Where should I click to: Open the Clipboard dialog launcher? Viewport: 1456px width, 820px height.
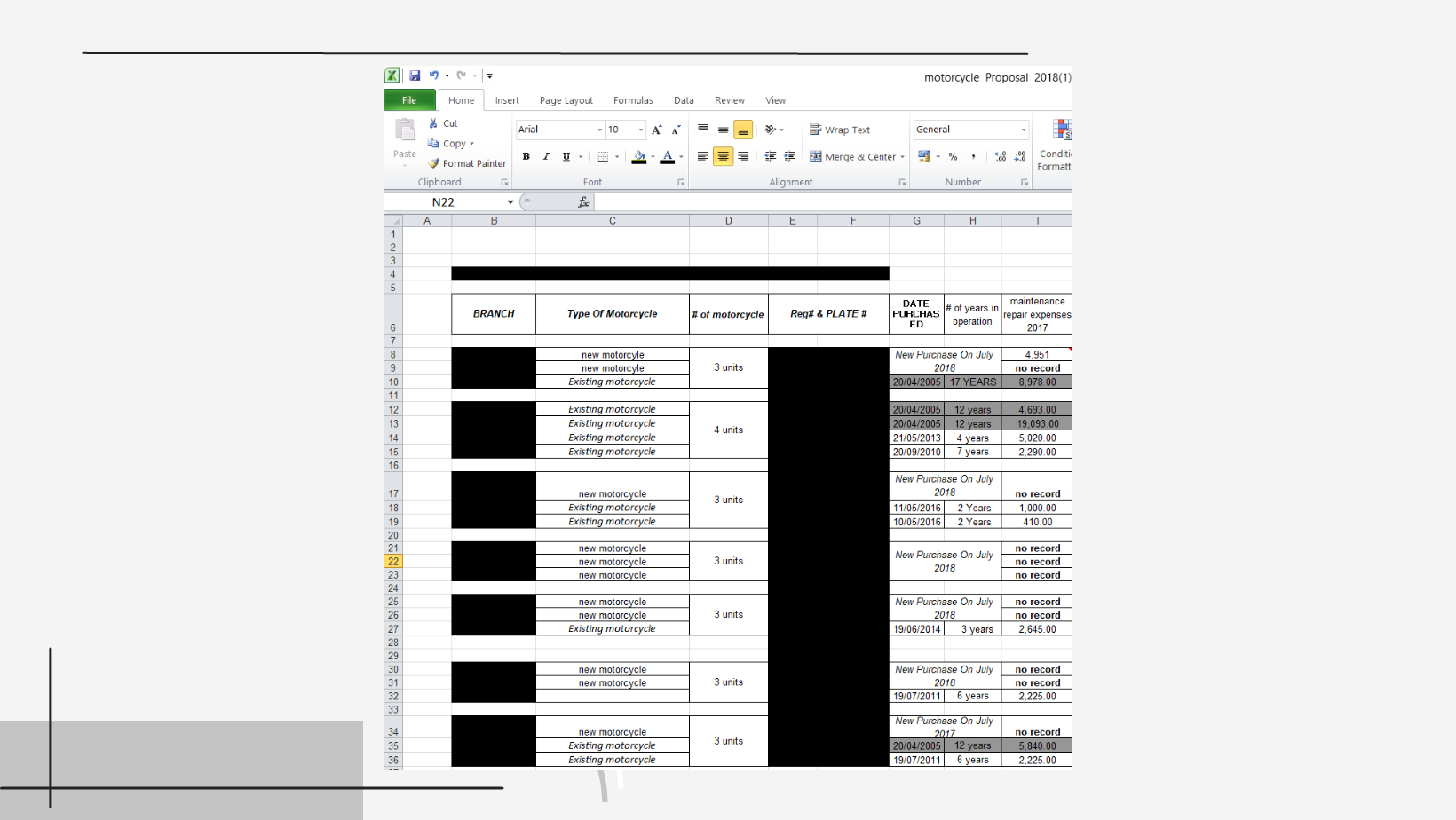(504, 183)
